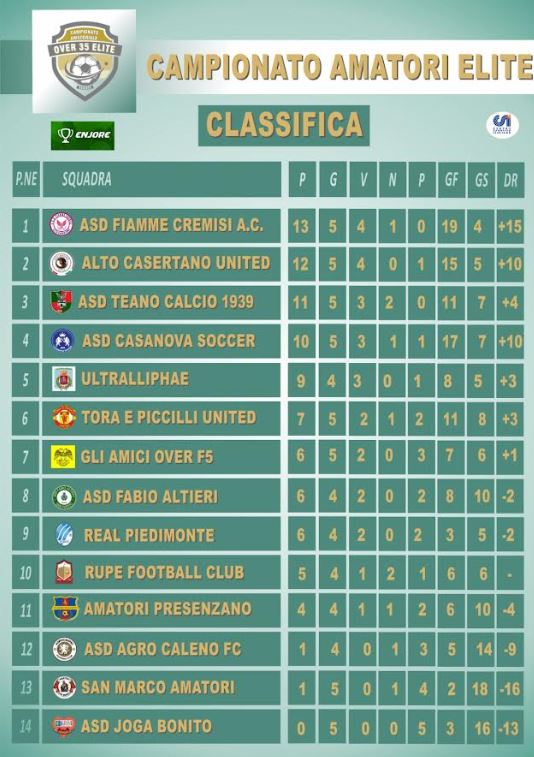Click the Amatori Presenzano striped crest
The height and width of the screenshot is (757, 534).
pyautogui.click(x=65, y=608)
